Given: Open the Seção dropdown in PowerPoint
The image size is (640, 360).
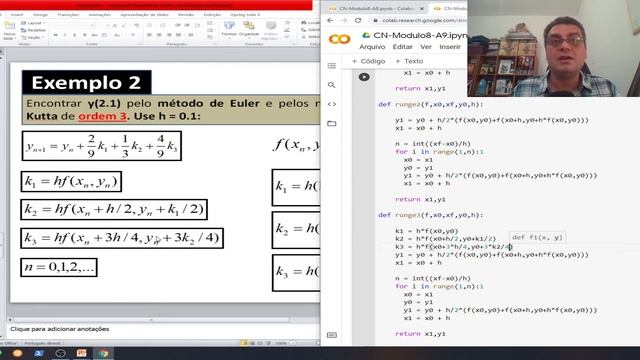Looking at the screenshot, I should [x=32, y=38].
